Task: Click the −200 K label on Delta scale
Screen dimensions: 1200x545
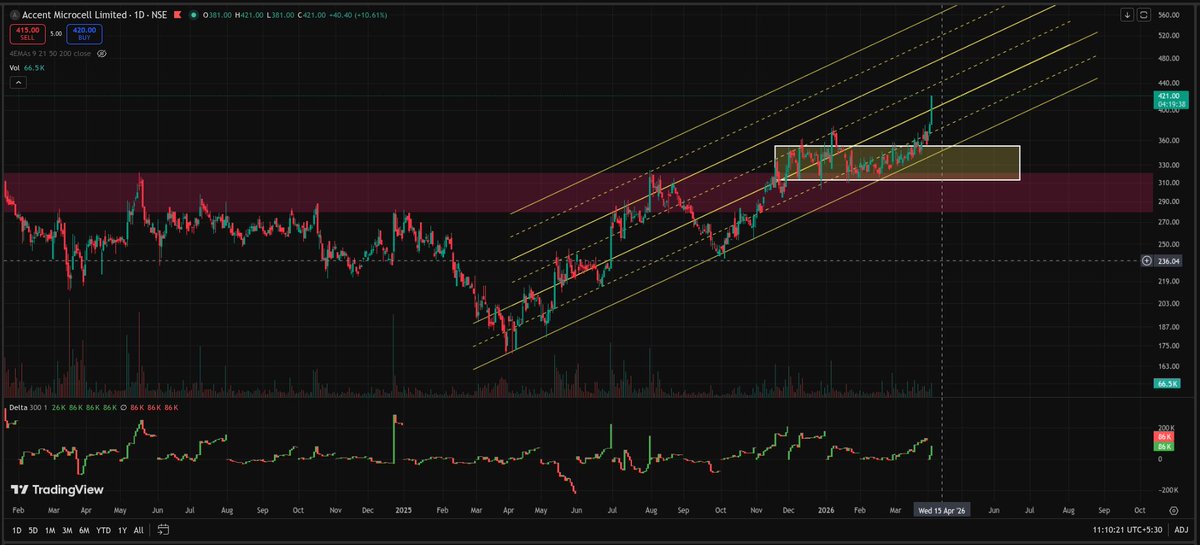Action: (x=1166, y=491)
